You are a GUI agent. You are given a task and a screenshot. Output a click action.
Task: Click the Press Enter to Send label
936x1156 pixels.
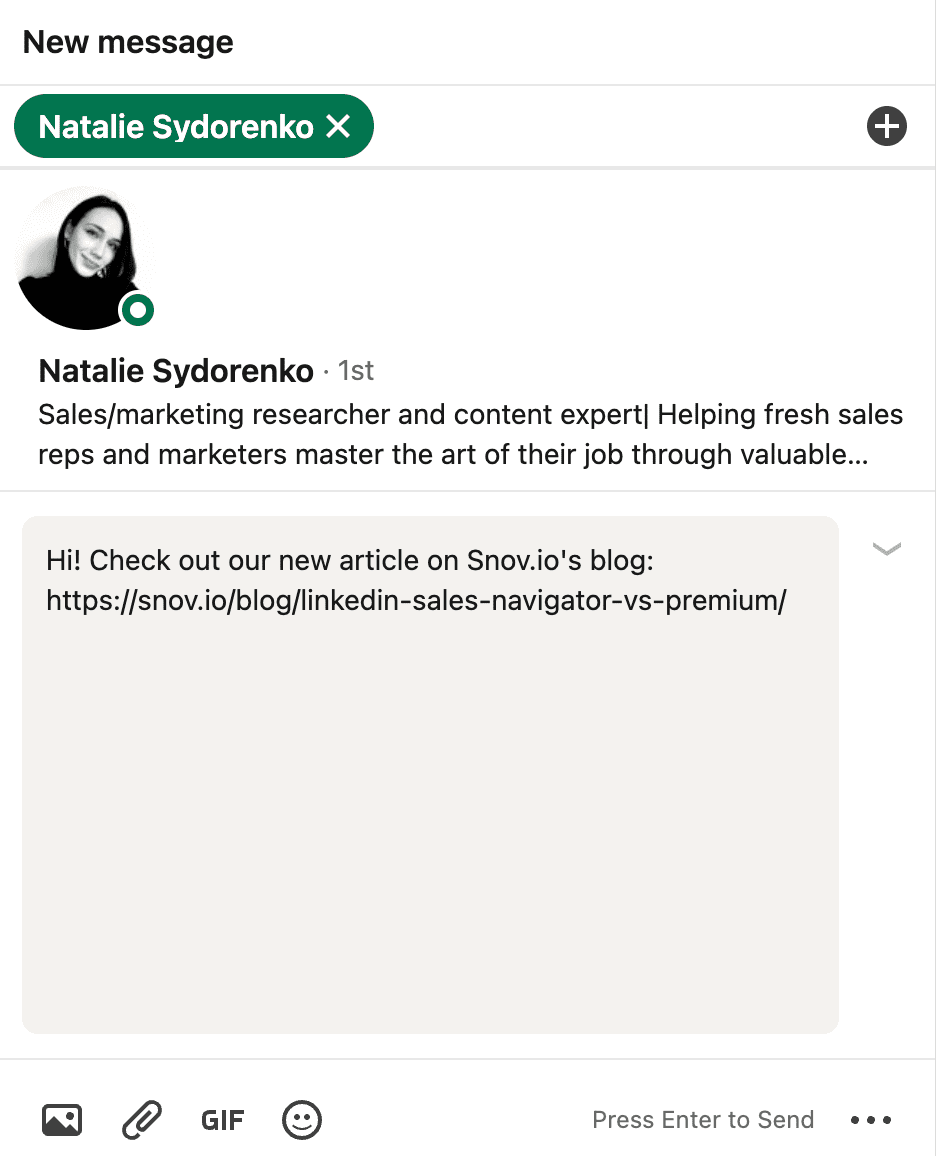[x=703, y=1119]
